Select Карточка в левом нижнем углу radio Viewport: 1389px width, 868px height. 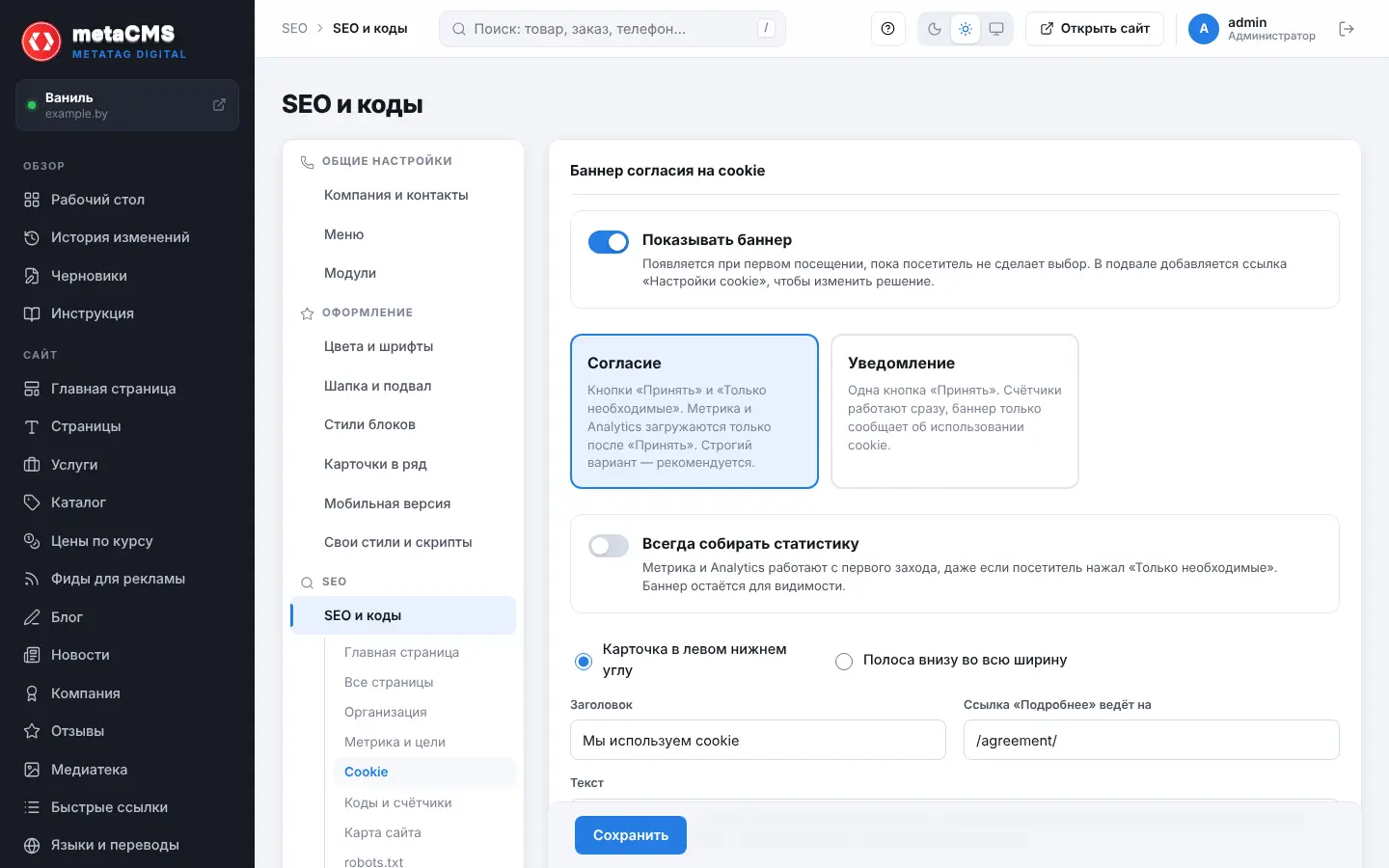click(584, 661)
